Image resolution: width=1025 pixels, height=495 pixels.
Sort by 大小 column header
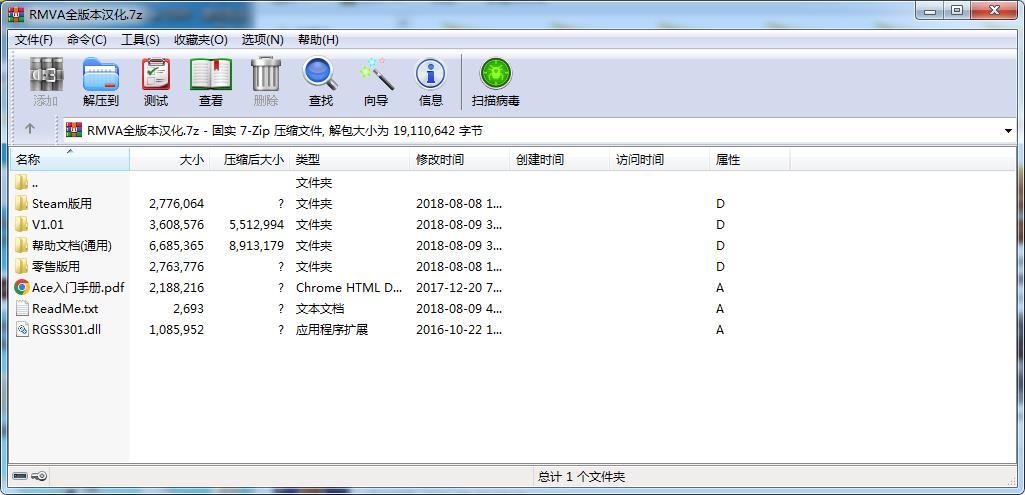(x=170, y=160)
